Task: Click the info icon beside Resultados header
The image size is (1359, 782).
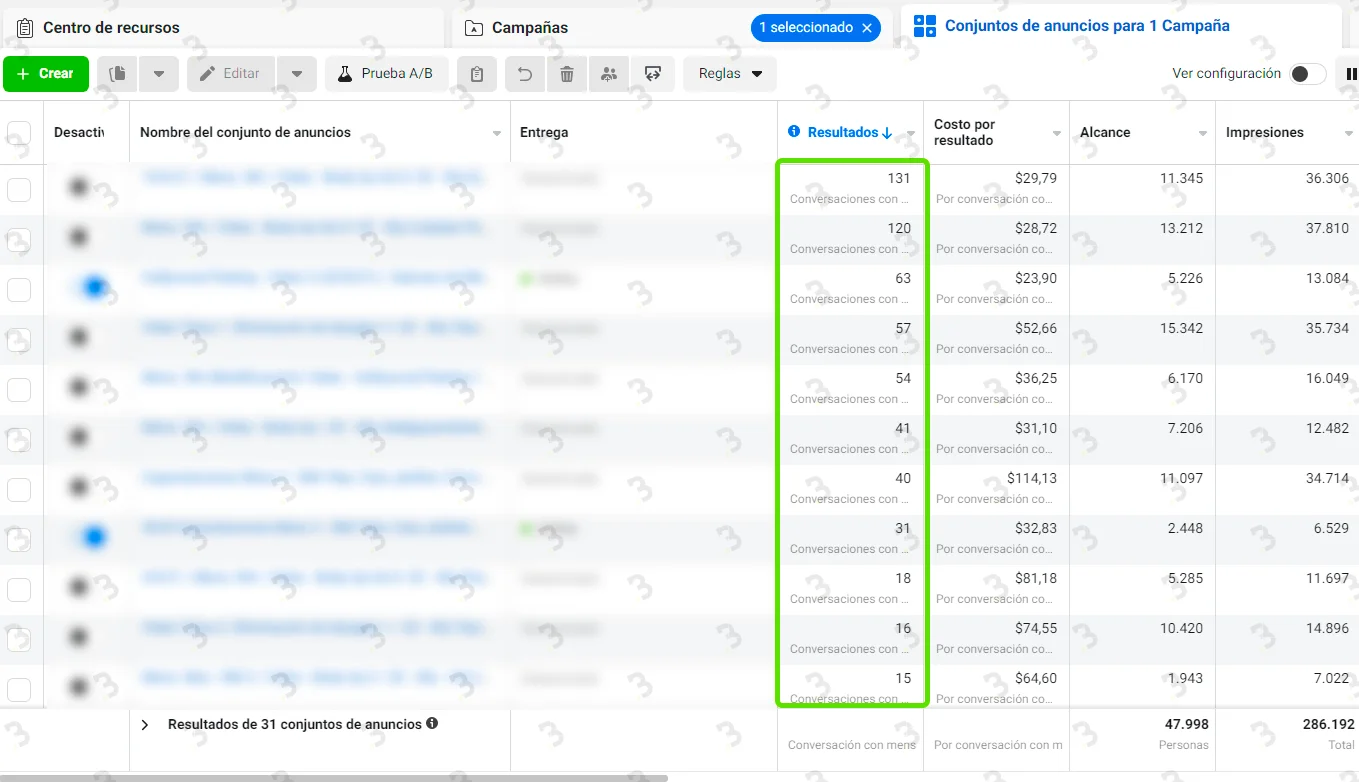Action: (794, 132)
